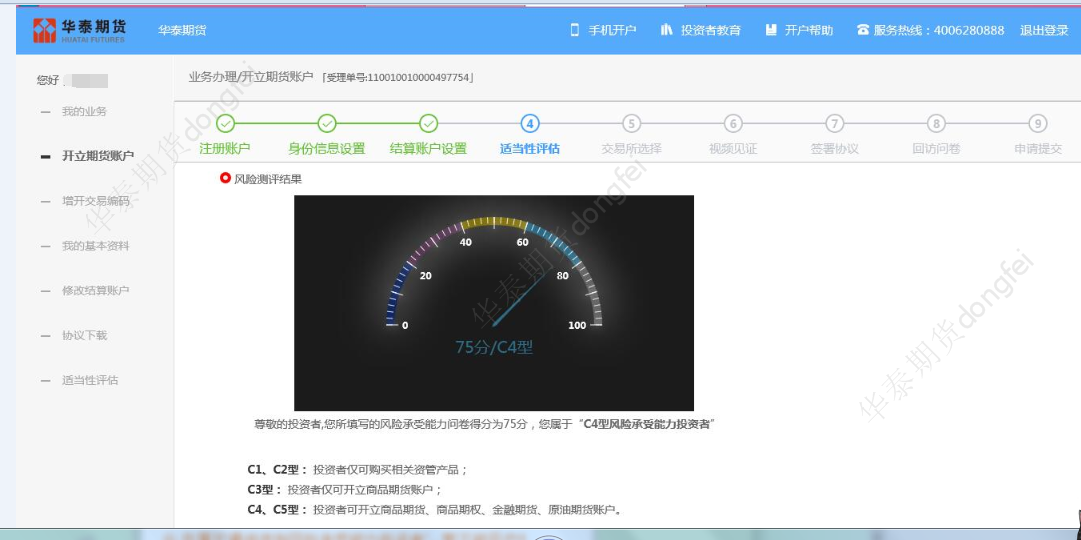Click step 6 circle for 视频见证

pyautogui.click(x=733, y=124)
